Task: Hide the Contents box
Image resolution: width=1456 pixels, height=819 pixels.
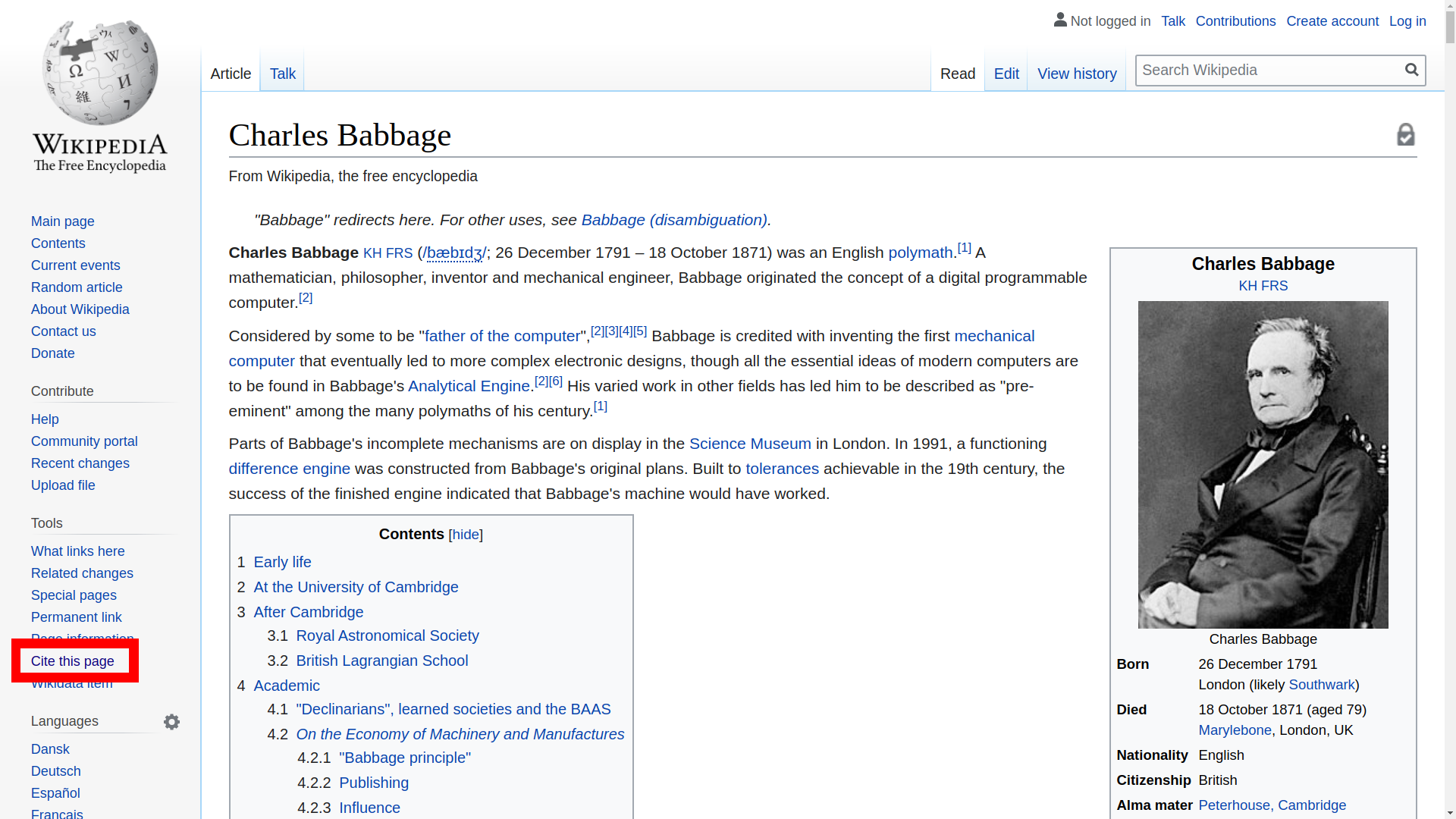Action: (465, 535)
